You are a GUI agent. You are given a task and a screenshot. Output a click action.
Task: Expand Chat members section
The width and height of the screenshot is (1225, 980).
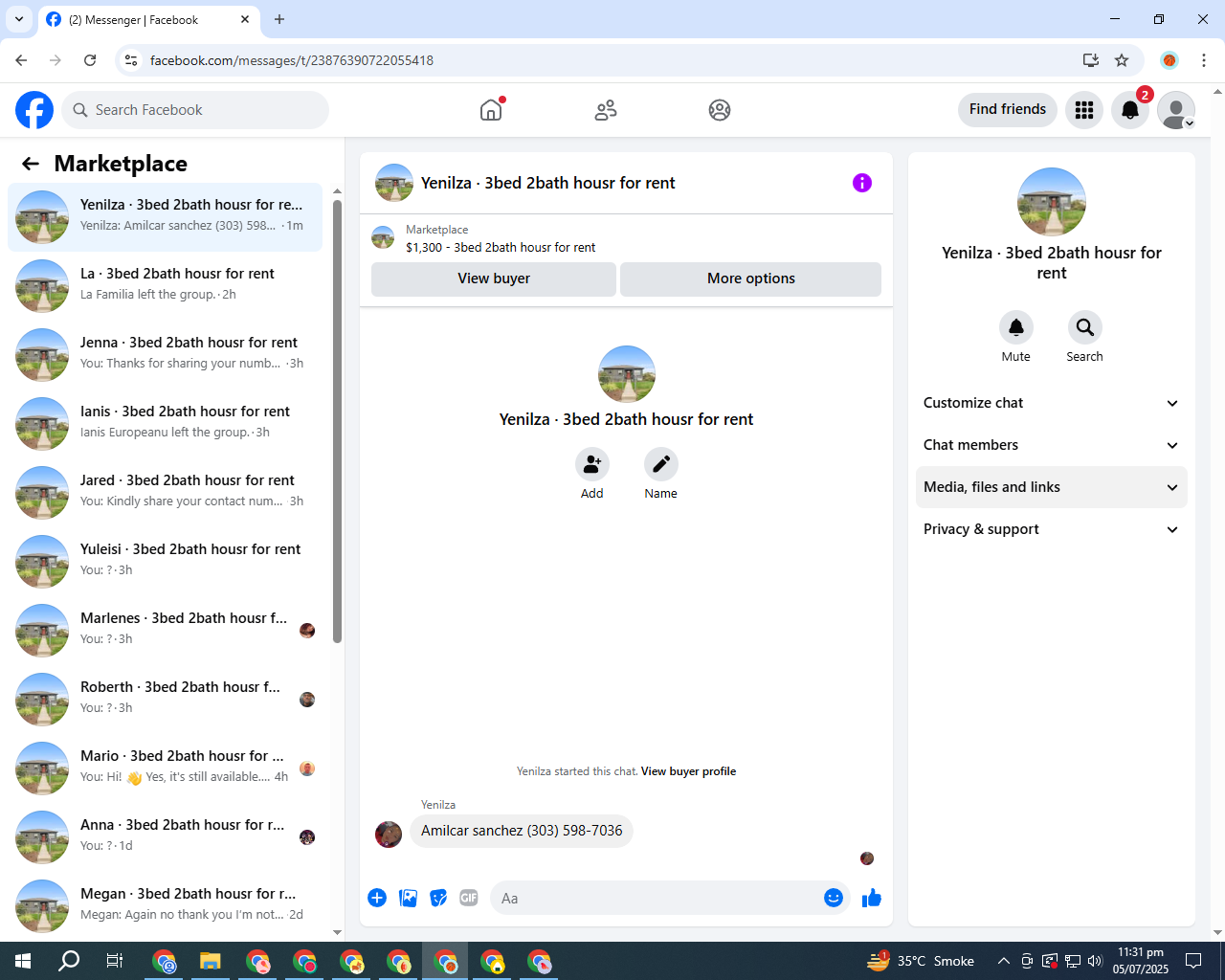coord(1051,445)
